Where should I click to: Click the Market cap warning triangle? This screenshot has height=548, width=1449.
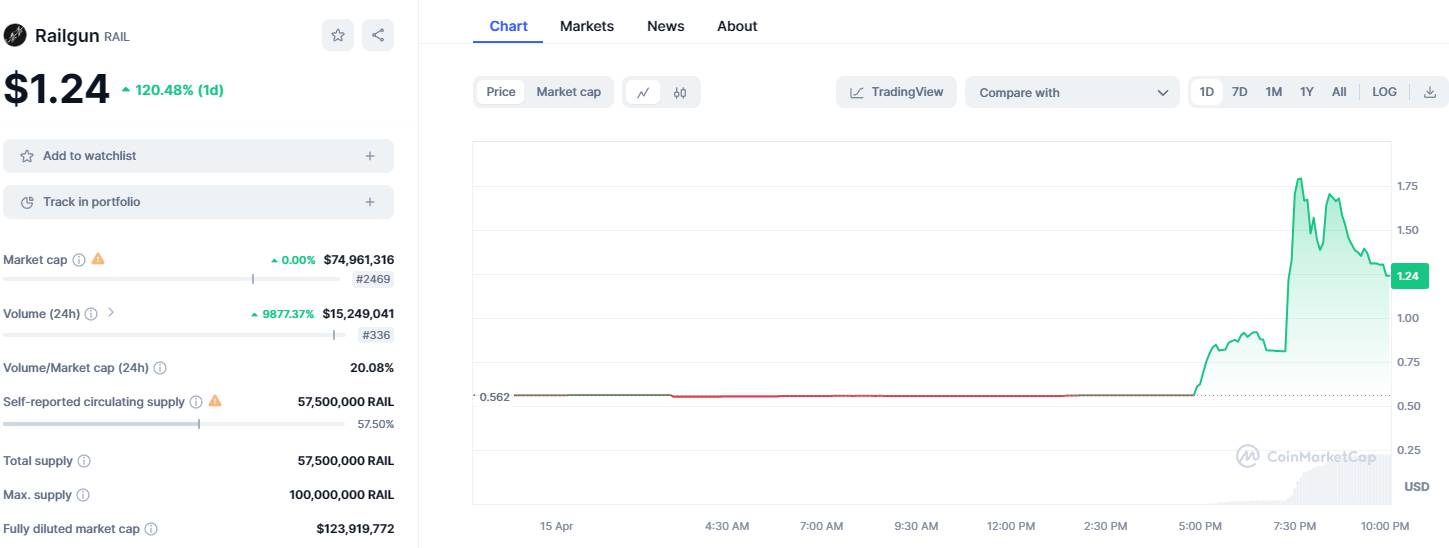point(98,259)
